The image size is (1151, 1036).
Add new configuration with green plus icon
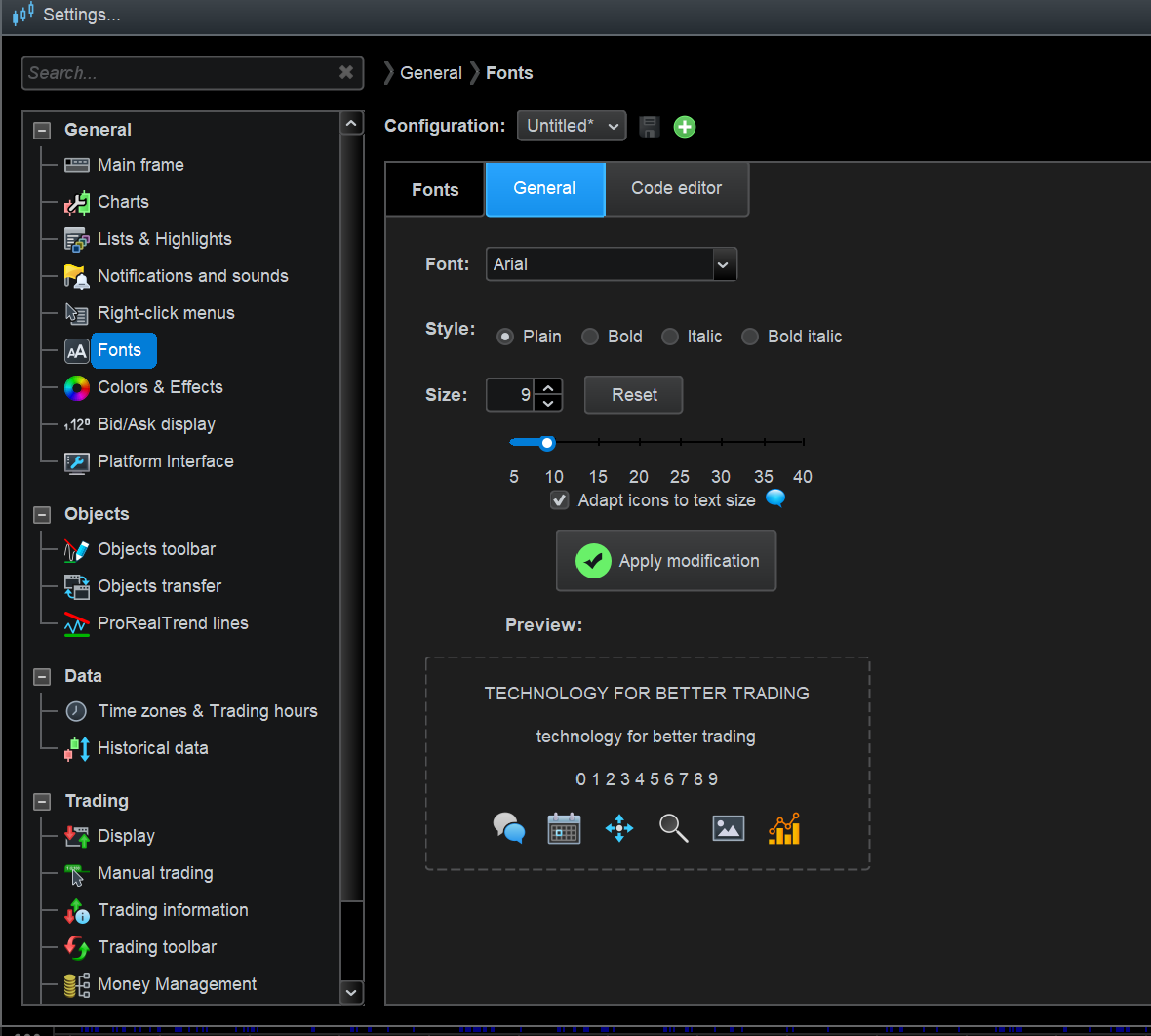pyautogui.click(x=684, y=126)
